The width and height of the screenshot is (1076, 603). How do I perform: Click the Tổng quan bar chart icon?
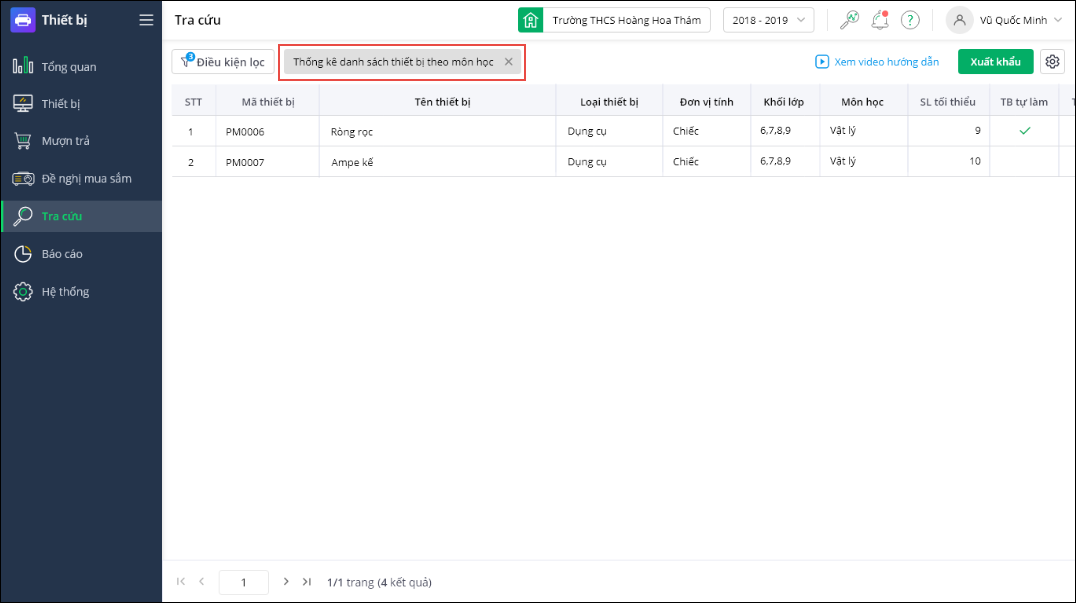[23, 66]
